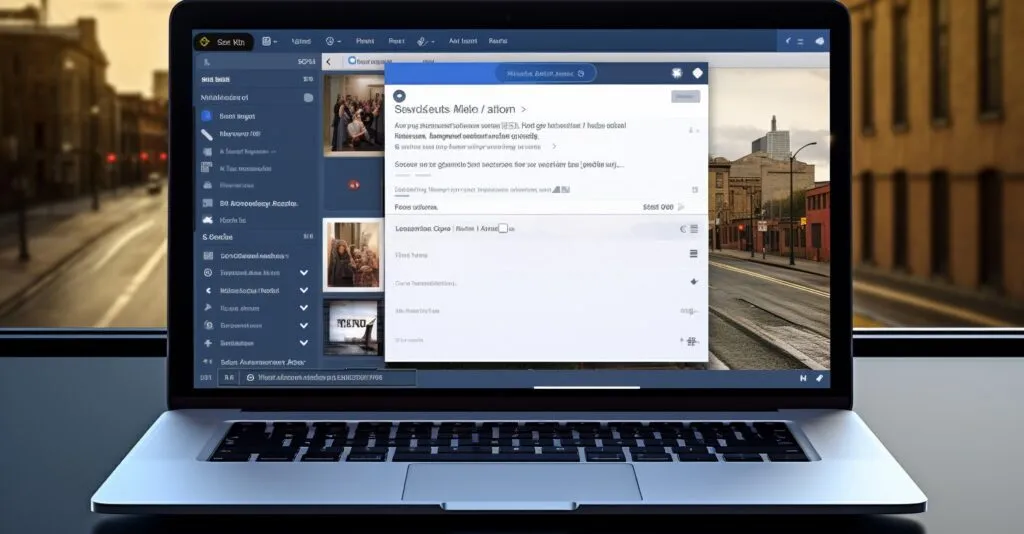This screenshot has width=1024, height=534.
Task: Click the search icon atop the left sidebar
Action: click(207, 62)
